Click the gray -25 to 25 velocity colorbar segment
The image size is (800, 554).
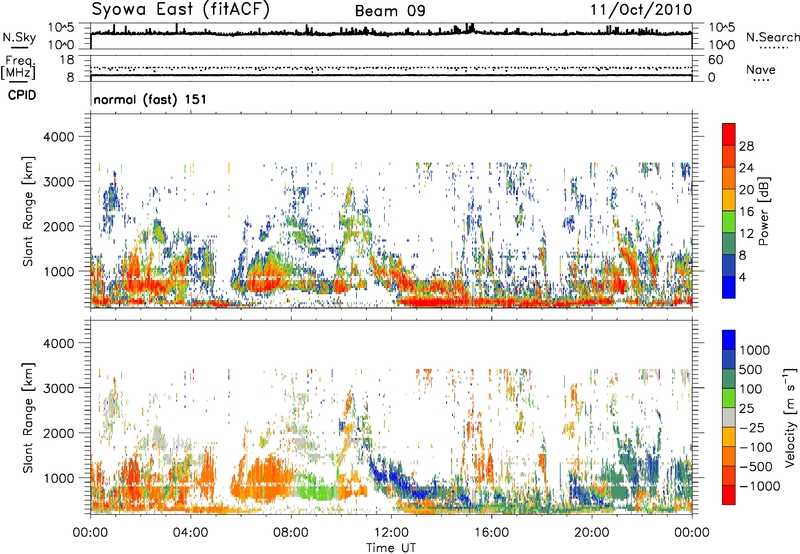coord(729,417)
